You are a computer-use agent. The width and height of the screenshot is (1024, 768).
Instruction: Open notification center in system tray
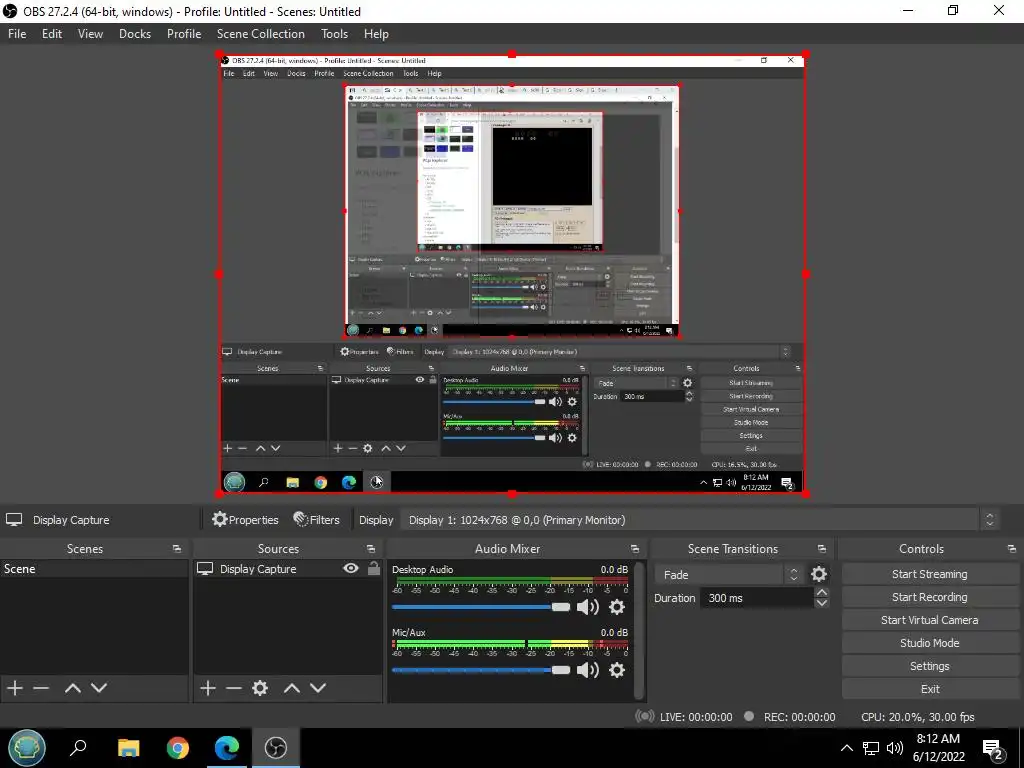[993, 748]
